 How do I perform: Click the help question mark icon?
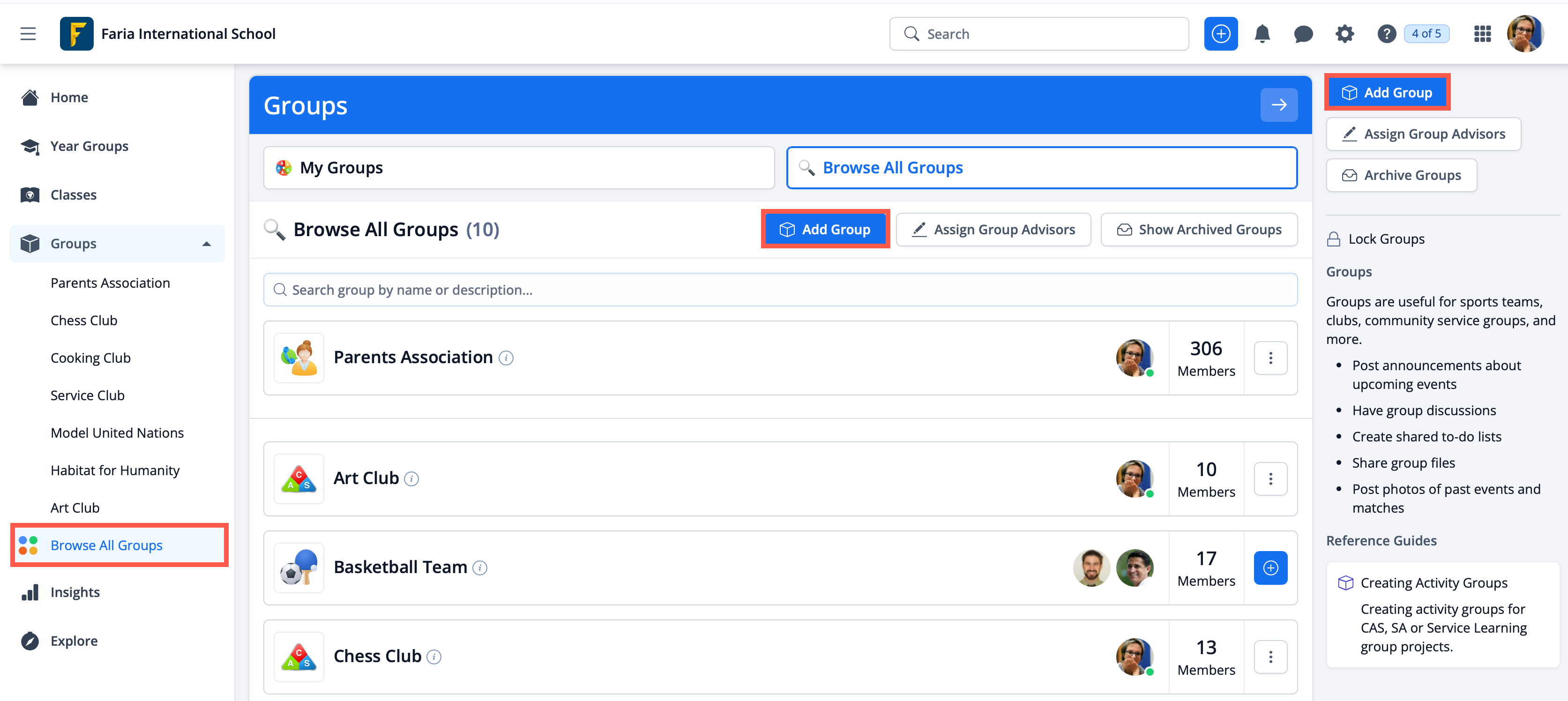[1386, 34]
